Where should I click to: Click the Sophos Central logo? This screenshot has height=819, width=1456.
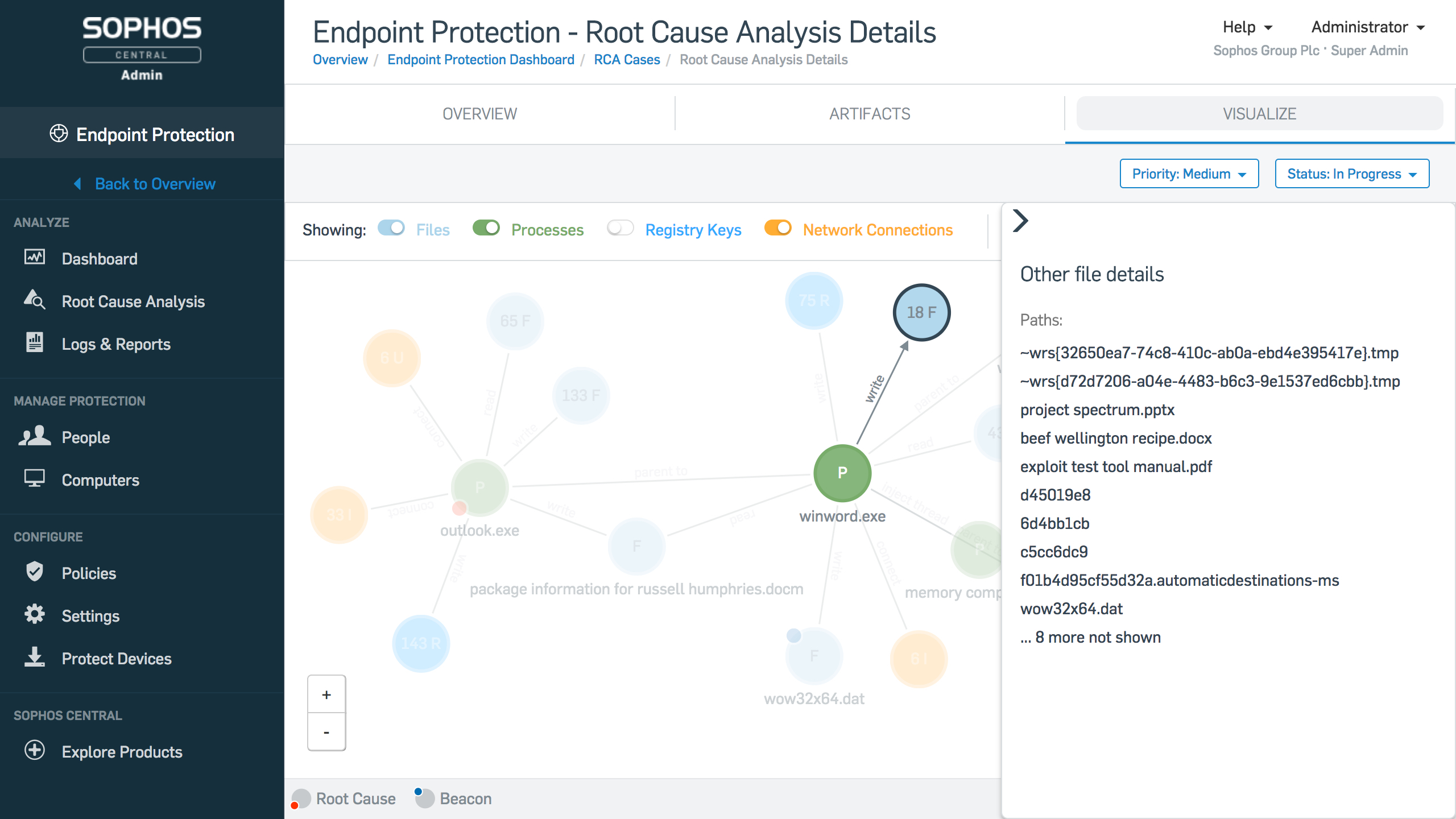coord(142,48)
